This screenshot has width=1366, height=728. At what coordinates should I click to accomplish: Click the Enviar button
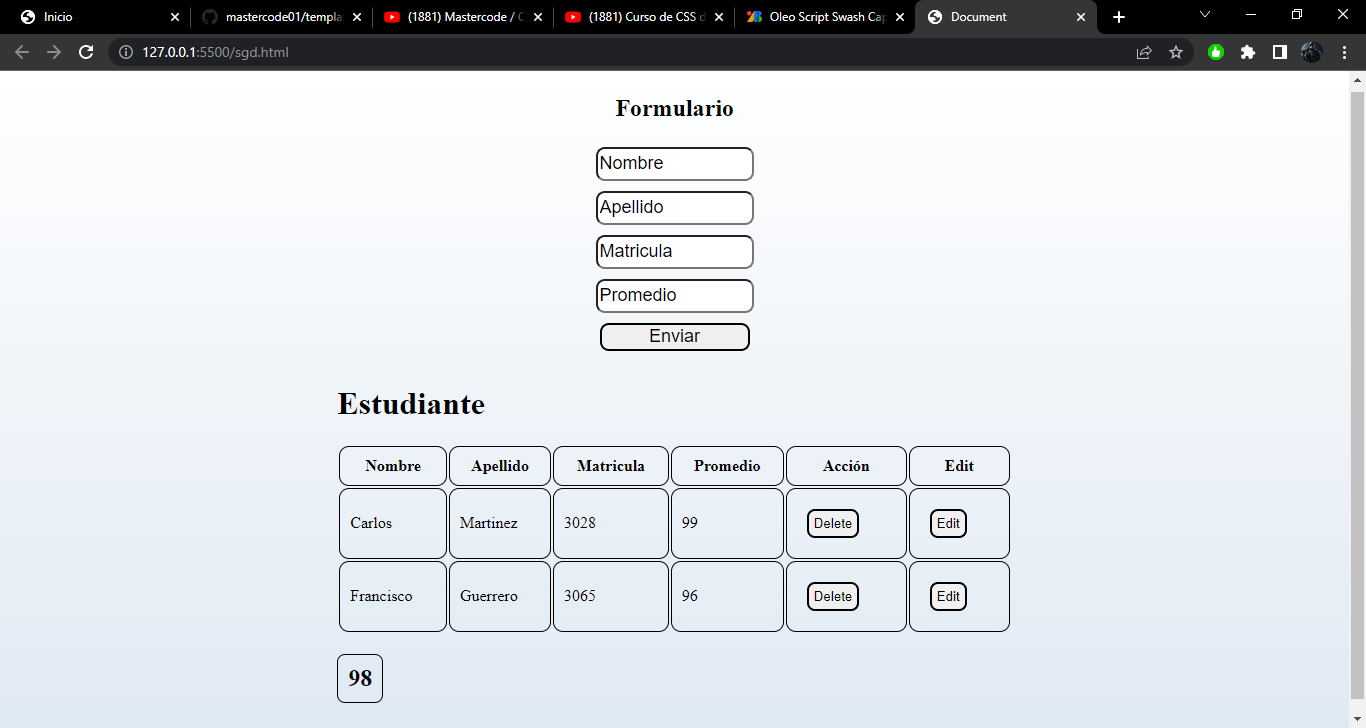[674, 337]
